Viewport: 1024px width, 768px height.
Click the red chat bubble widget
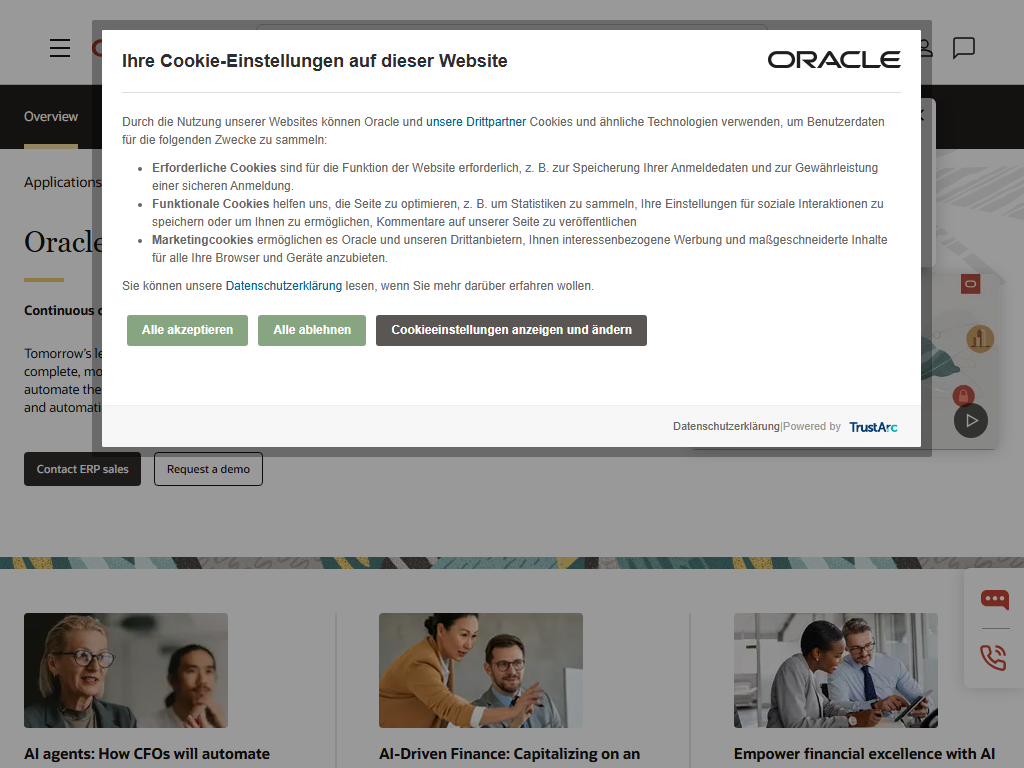(x=995, y=599)
